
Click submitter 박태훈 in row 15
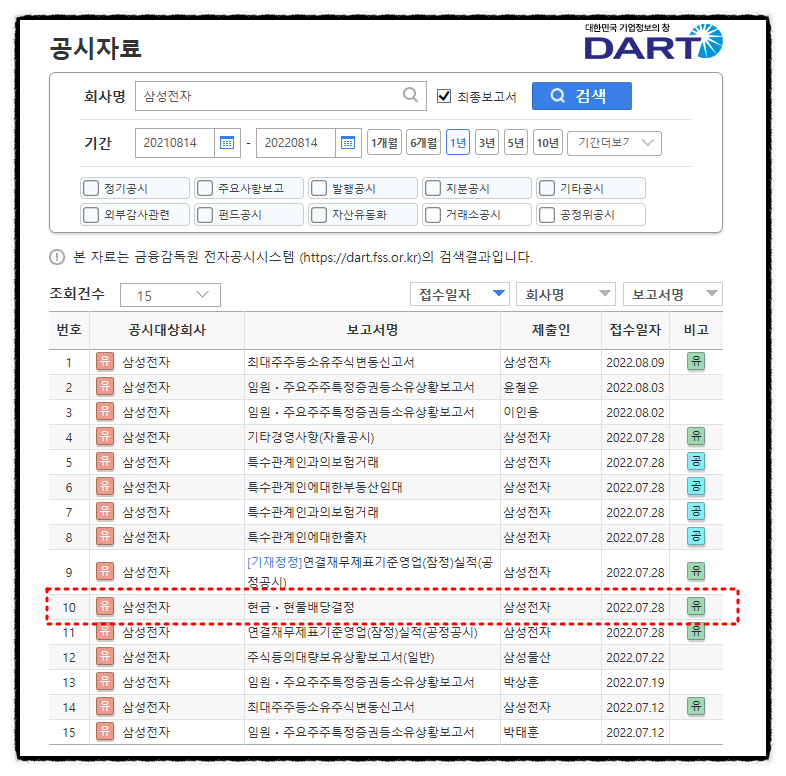click(x=521, y=732)
